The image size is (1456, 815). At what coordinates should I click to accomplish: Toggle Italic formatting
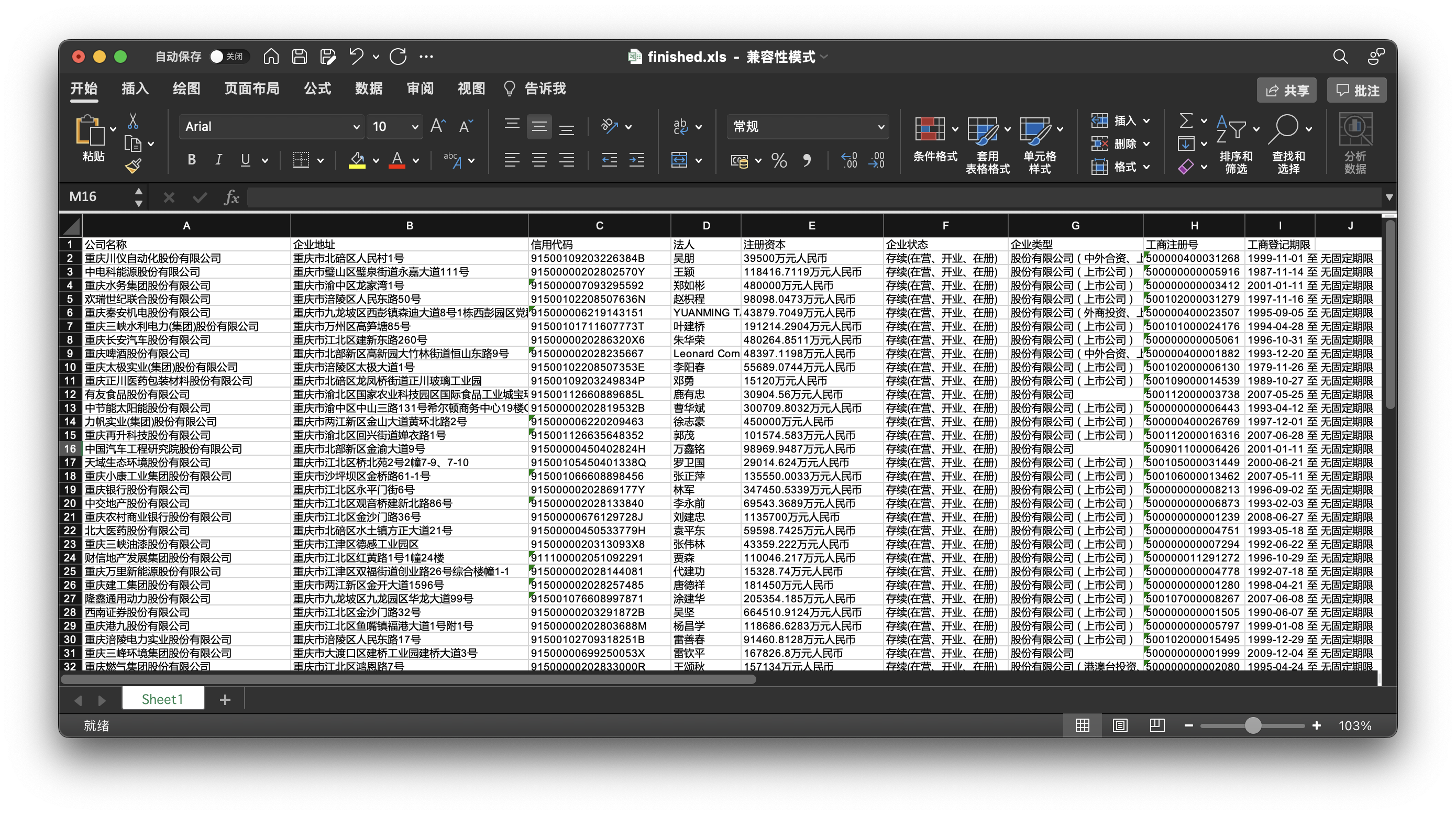coord(218,160)
